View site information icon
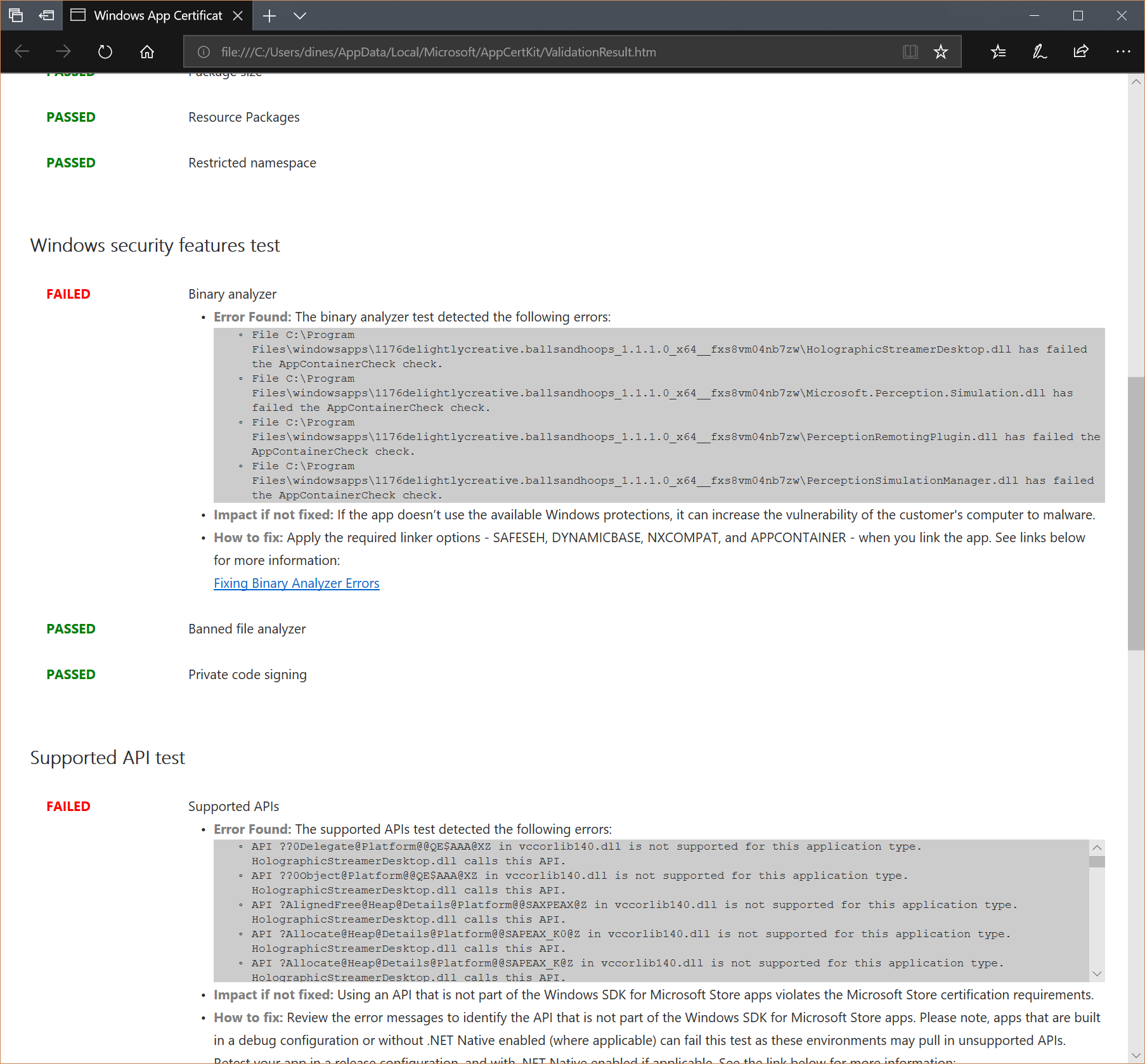 [x=204, y=52]
